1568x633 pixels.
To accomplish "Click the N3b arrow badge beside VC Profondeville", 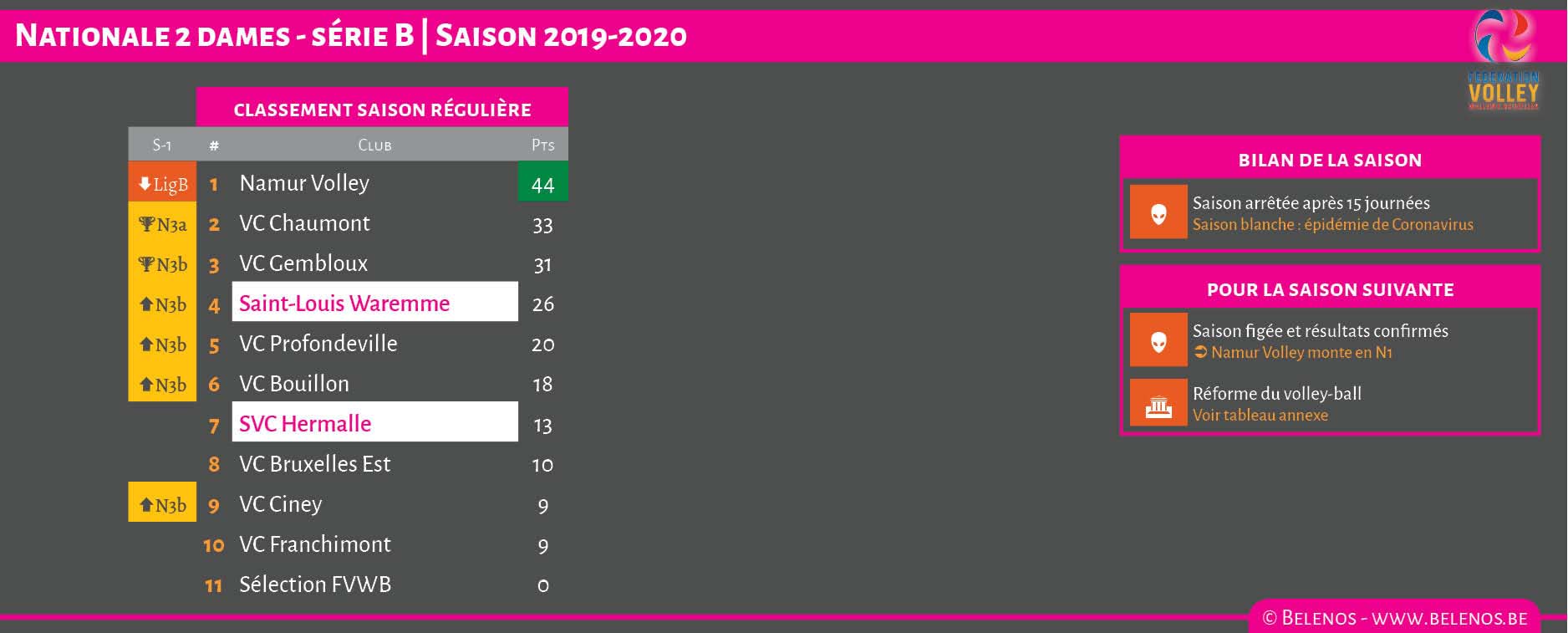I will point(162,345).
